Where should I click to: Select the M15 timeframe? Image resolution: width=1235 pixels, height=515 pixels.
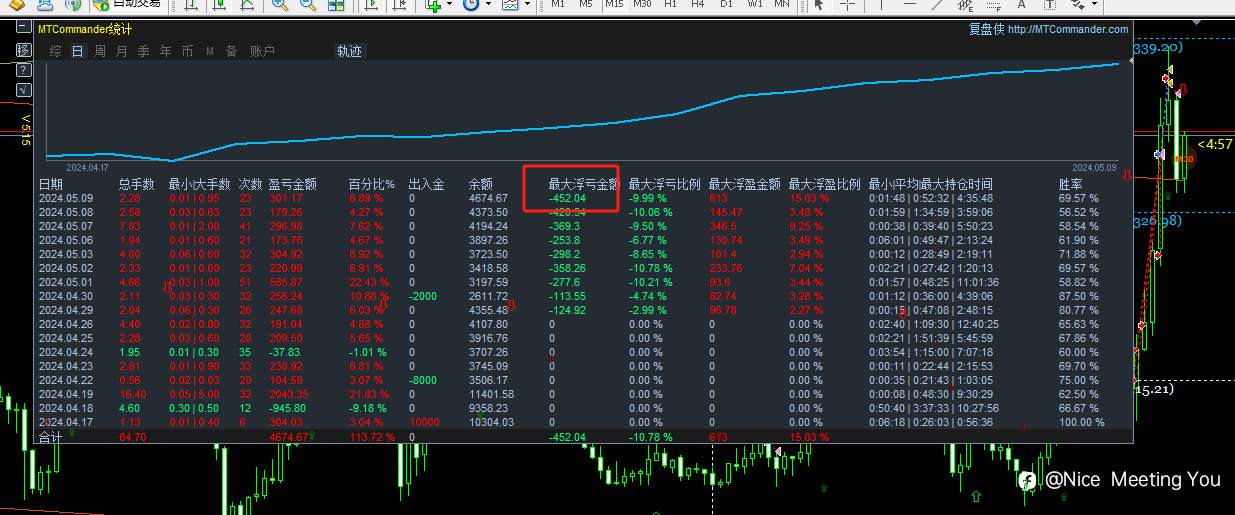tap(614, 4)
